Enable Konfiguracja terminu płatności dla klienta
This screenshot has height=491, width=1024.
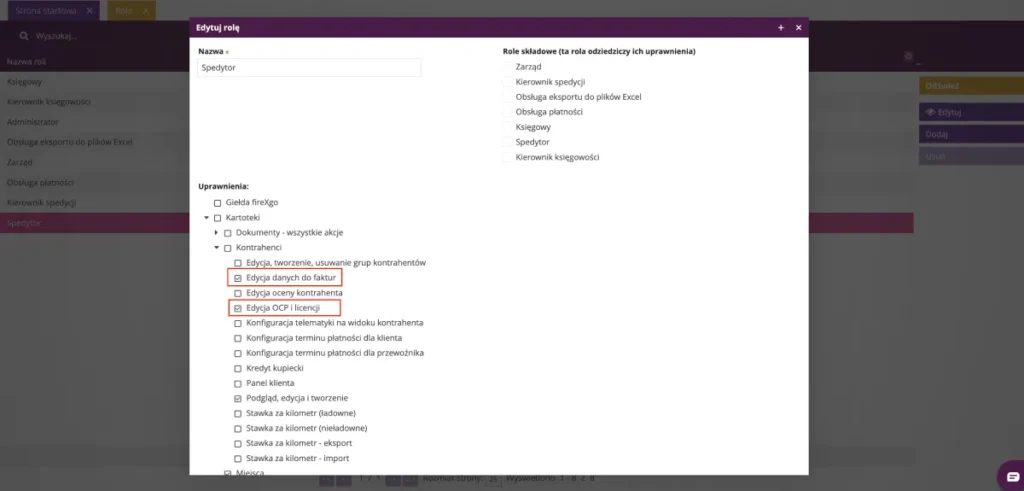click(238, 338)
